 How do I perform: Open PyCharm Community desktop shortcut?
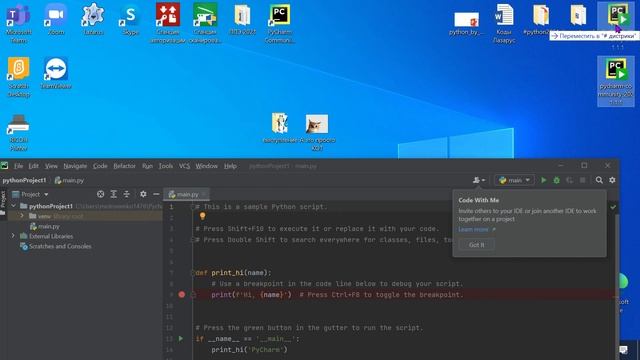[280, 23]
